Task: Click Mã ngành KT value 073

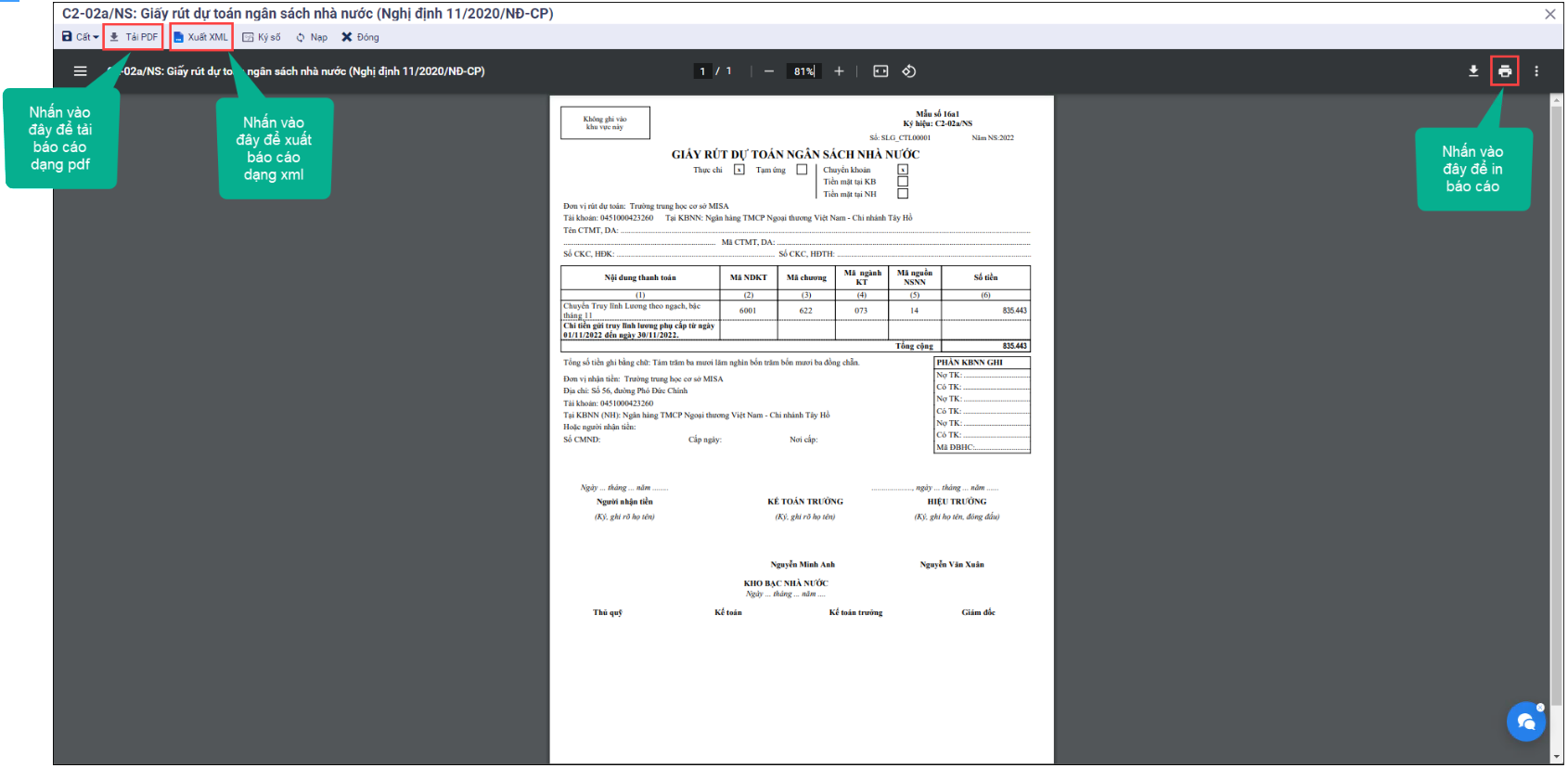Action: tap(861, 311)
